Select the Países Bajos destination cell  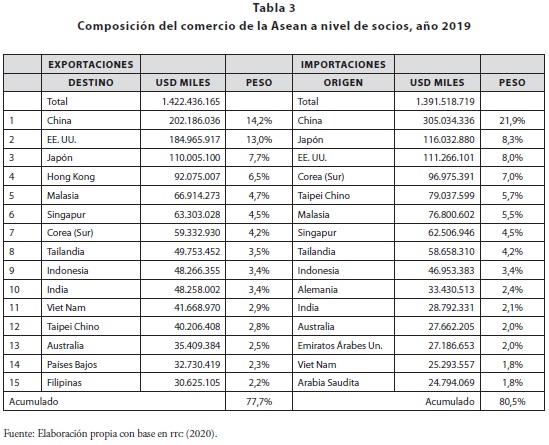pyautogui.click(x=91, y=364)
